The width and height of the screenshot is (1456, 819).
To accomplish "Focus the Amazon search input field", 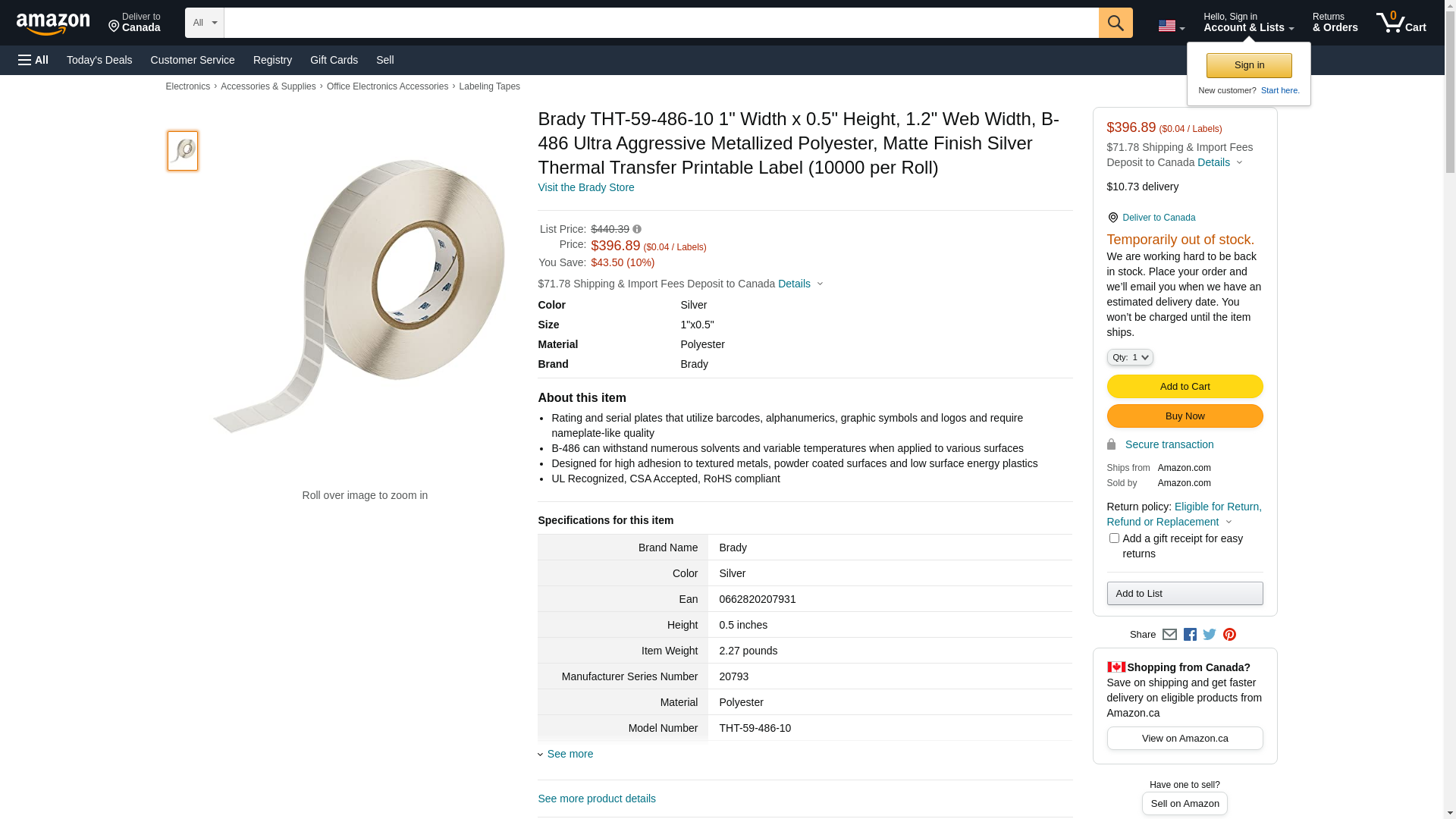I will [661, 23].
